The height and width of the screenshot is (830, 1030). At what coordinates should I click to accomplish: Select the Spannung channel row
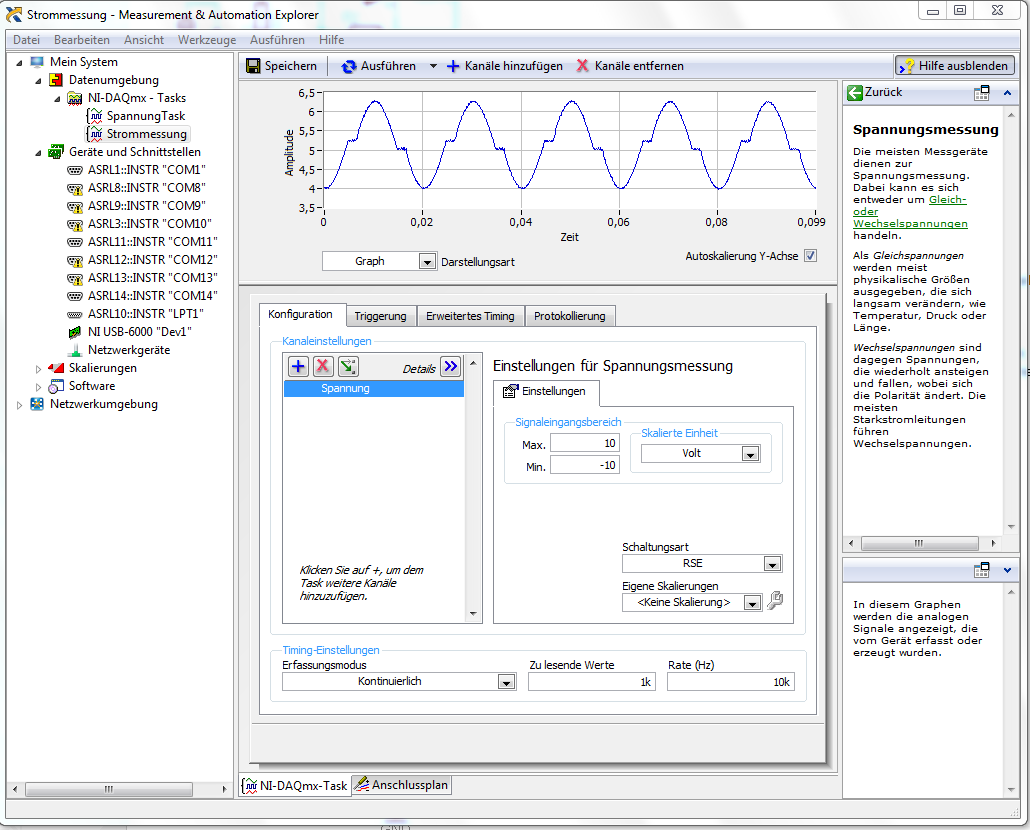click(374, 388)
